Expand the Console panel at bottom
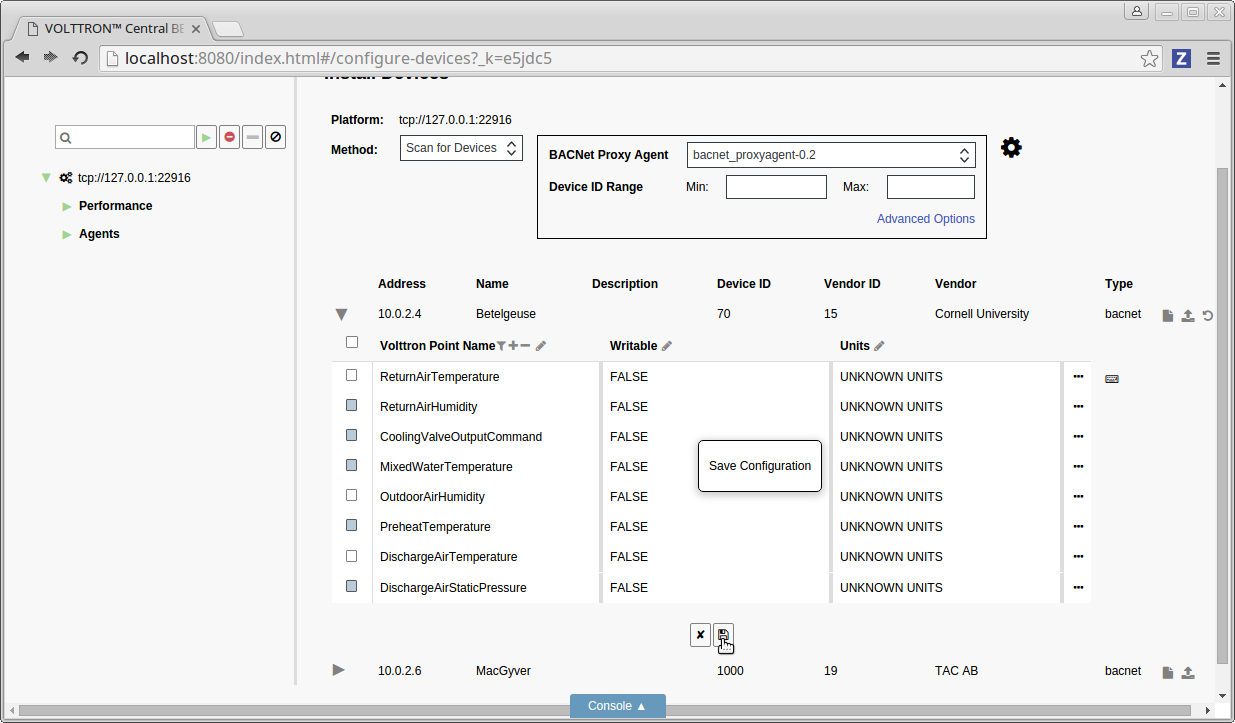Viewport: 1235px width, 723px height. [x=617, y=706]
